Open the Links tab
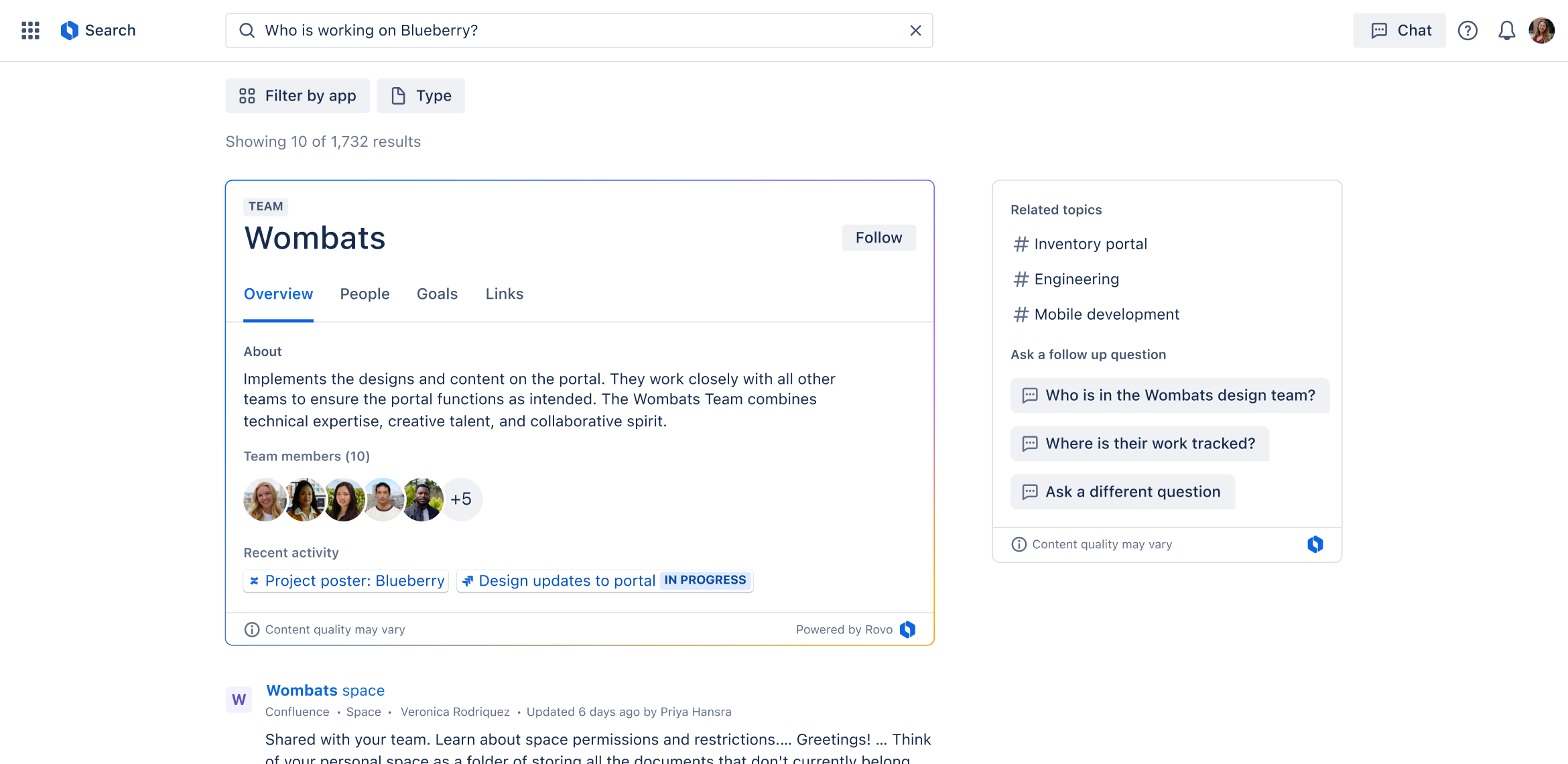Viewport: 1568px width, 764px height. (x=504, y=294)
